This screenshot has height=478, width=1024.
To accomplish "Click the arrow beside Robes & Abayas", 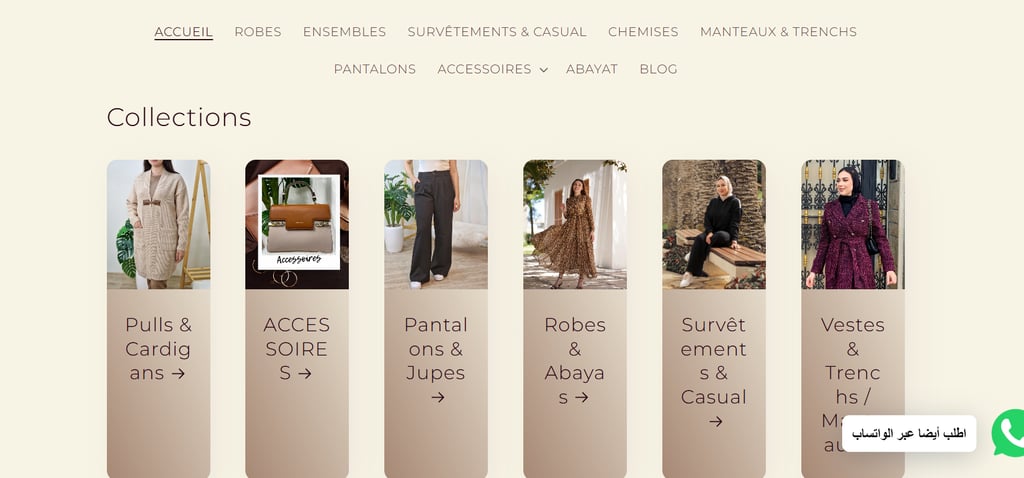I will tap(582, 397).
